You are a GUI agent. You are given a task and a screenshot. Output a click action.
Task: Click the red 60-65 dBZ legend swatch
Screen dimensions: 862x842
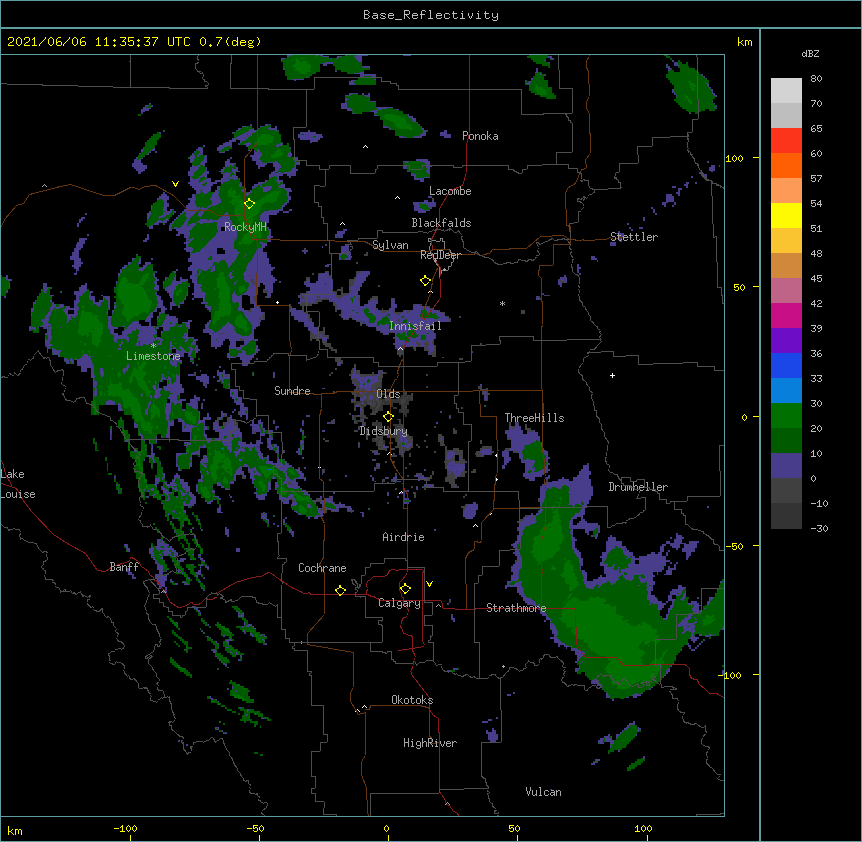786,141
